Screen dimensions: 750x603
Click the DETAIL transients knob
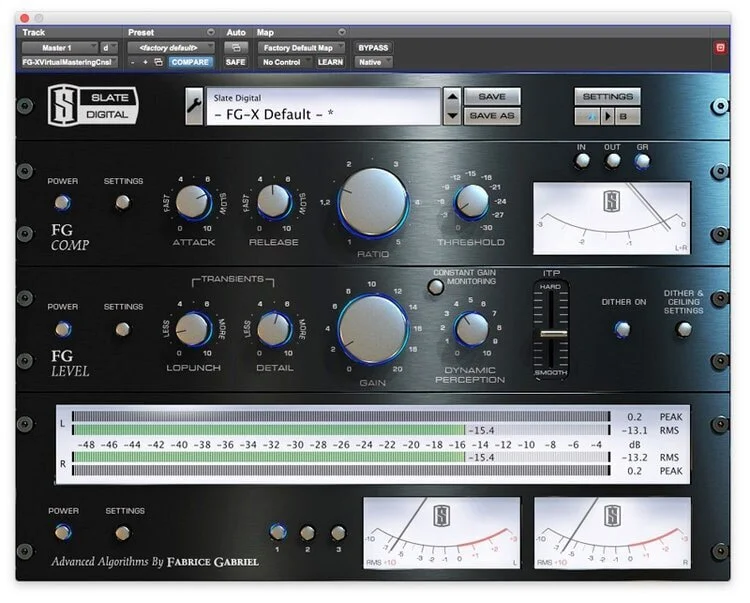(x=274, y=329)
